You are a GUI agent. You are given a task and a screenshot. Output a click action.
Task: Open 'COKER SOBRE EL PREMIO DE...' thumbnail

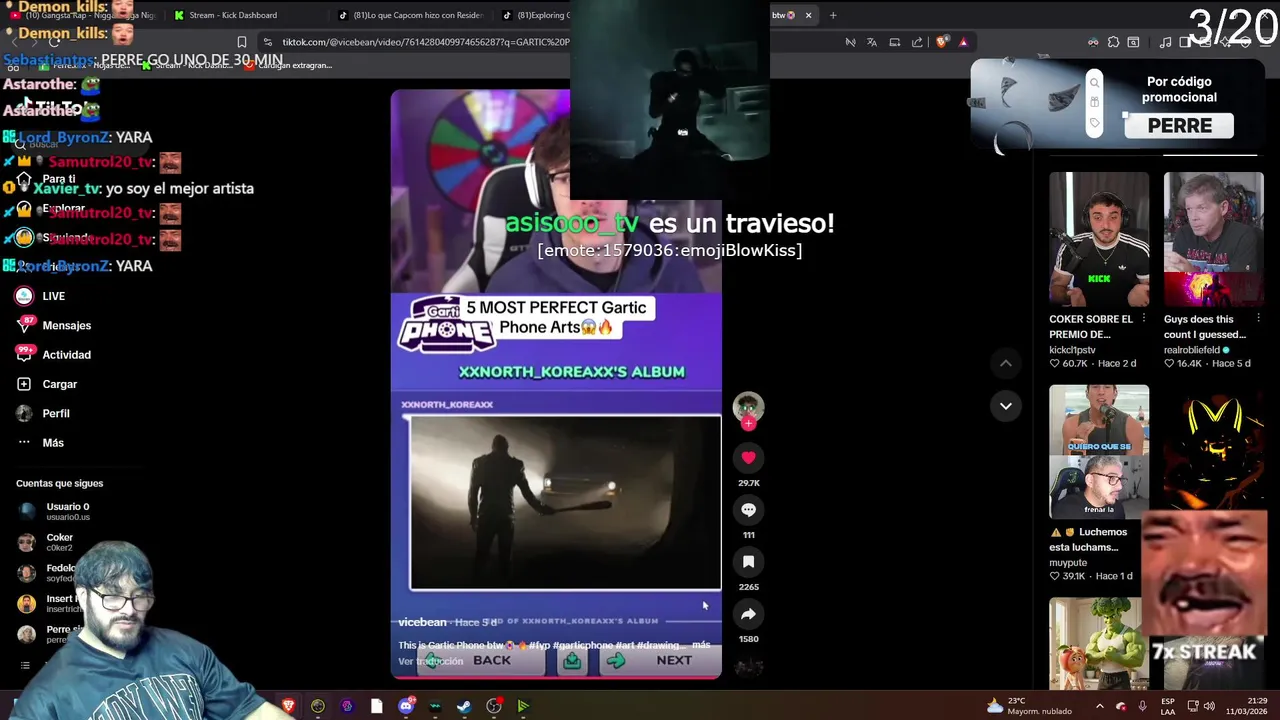1099,239
